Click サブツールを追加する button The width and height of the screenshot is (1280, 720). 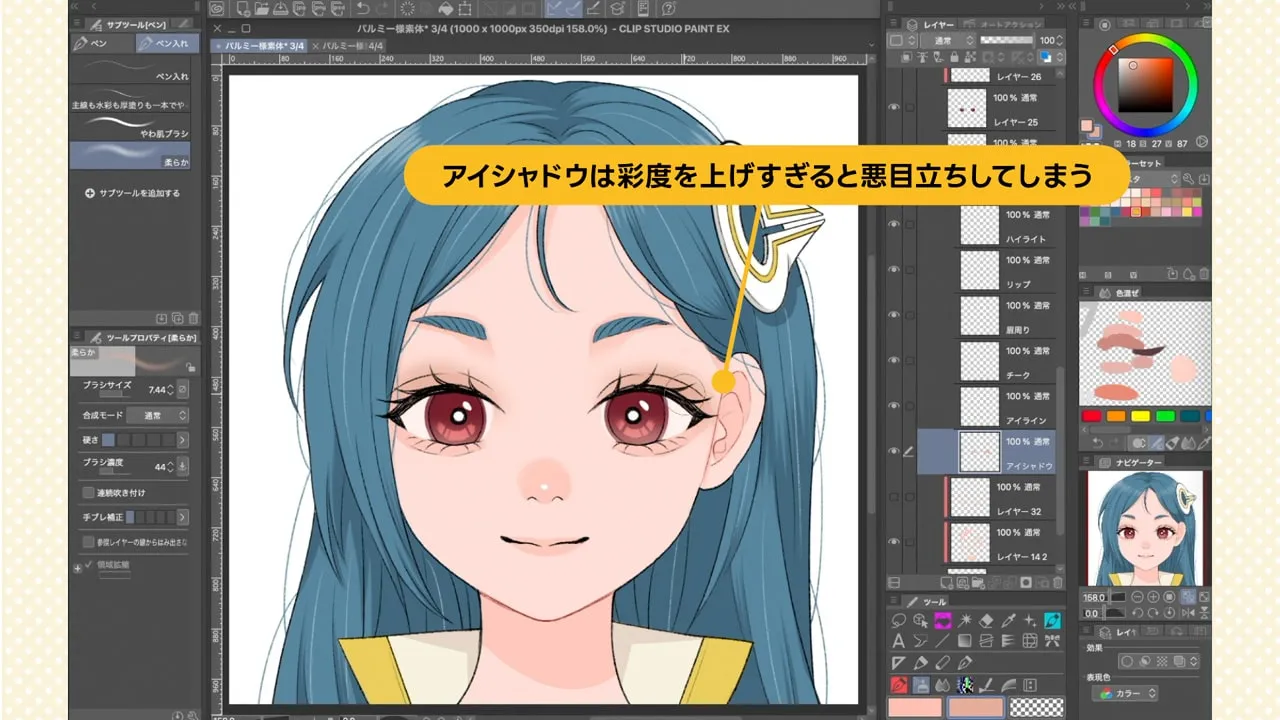click(x=132, y=193)
